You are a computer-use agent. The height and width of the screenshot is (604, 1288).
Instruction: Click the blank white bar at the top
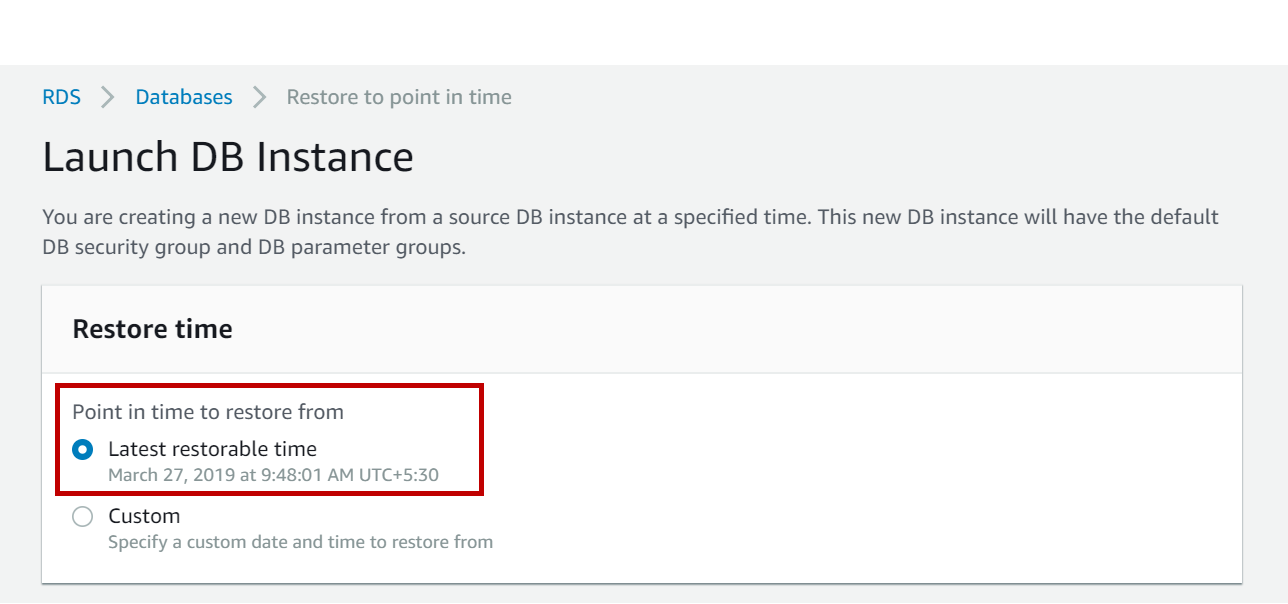(644, 32)
